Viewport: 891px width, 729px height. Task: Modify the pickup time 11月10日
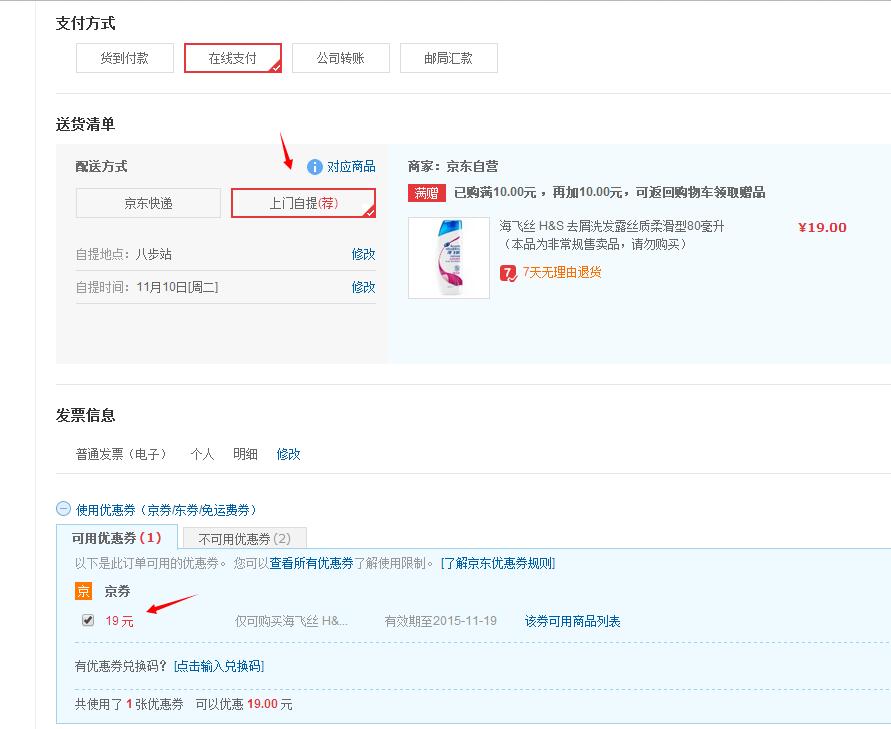pyautogui.click(x=363, y=287)
